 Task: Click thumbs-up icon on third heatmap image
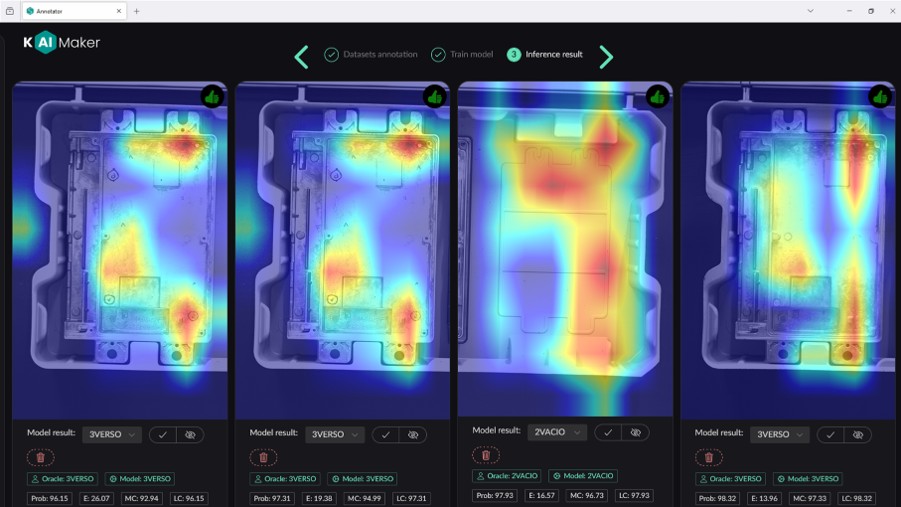(657, 97)
